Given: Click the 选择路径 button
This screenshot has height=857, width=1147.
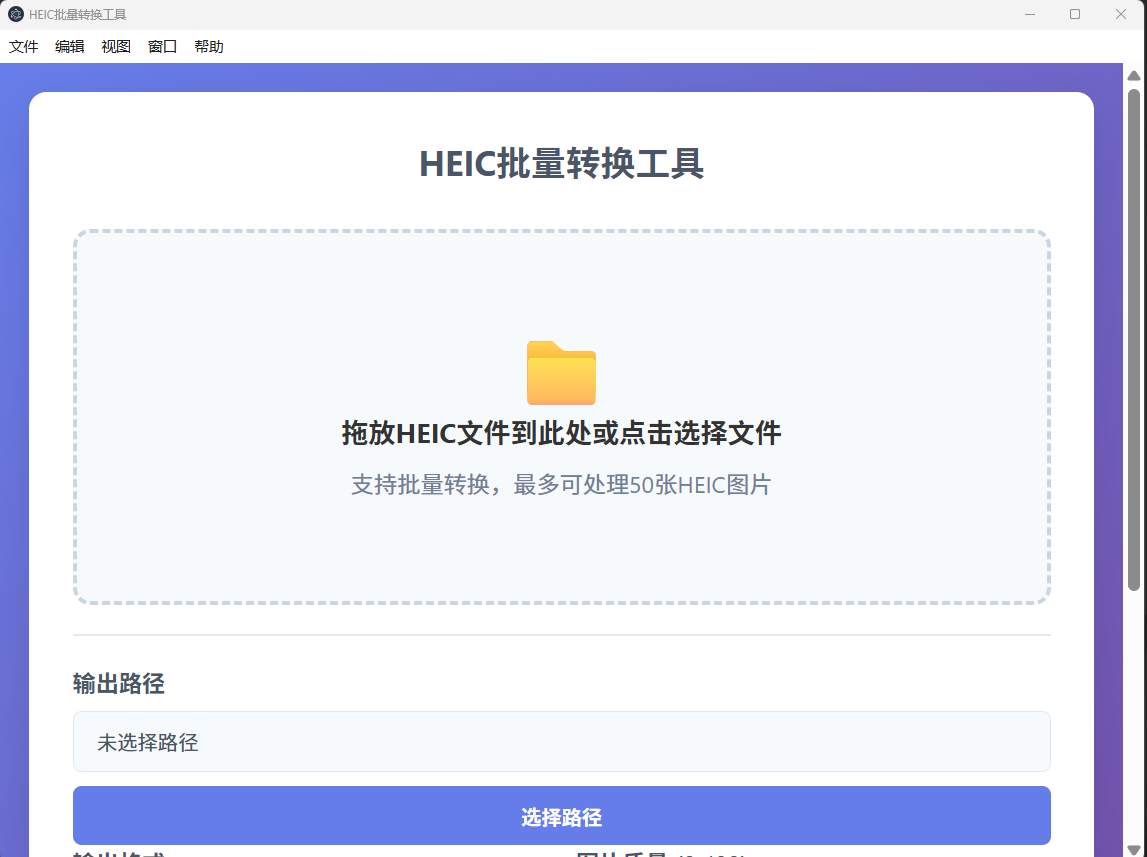Looking at the screenshot, I should (x=562, y=816).
